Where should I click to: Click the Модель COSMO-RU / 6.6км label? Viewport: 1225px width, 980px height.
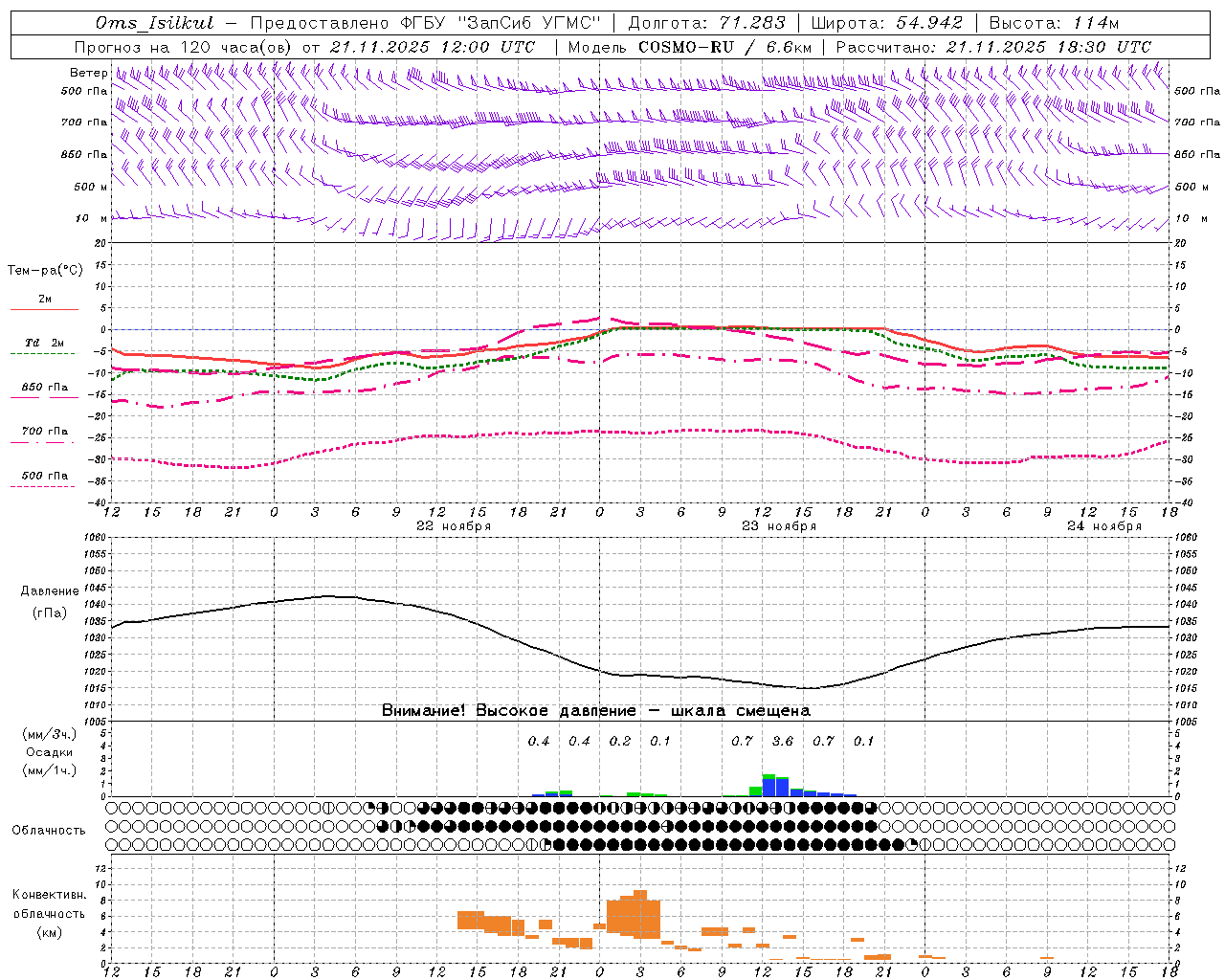click(690, 47)
